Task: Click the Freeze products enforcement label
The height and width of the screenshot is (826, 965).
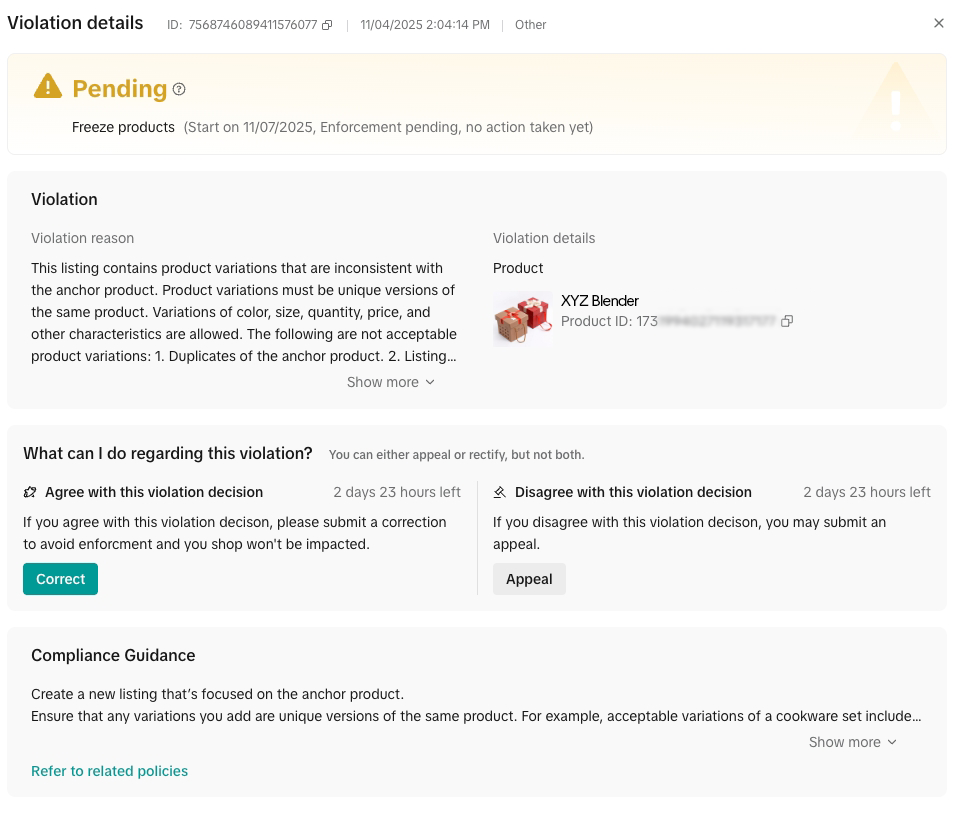Action: pyautogui.click(x=123, y=127)
